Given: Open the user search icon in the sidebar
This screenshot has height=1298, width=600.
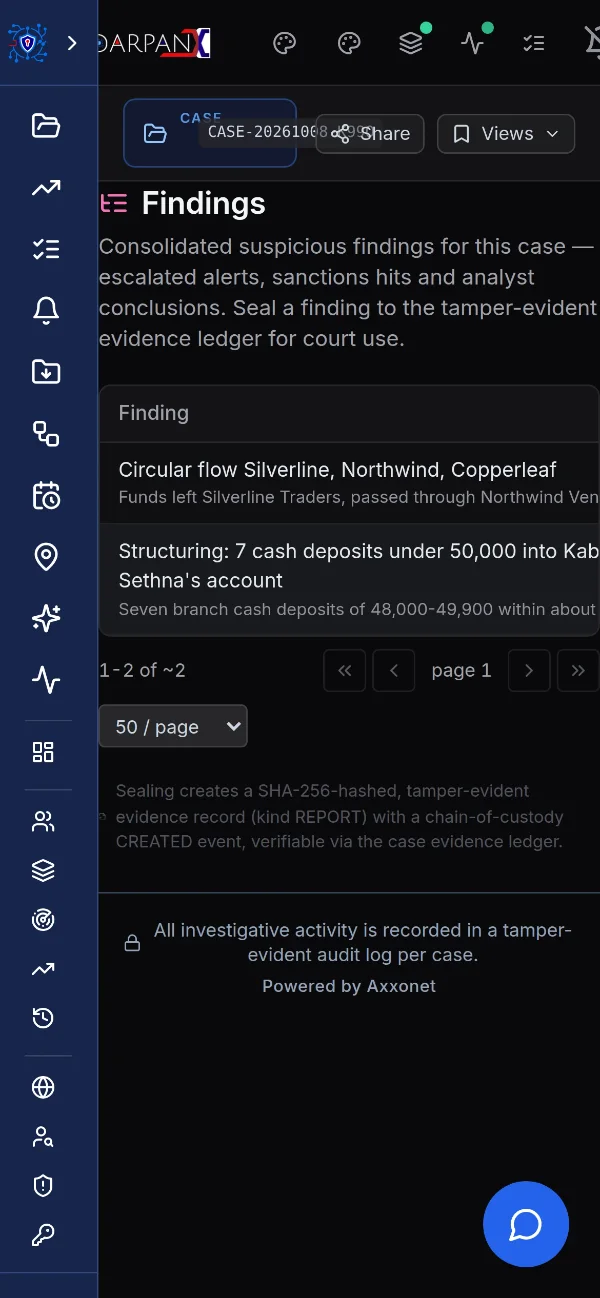Looking at the screenshot, I should point(43,1136).
